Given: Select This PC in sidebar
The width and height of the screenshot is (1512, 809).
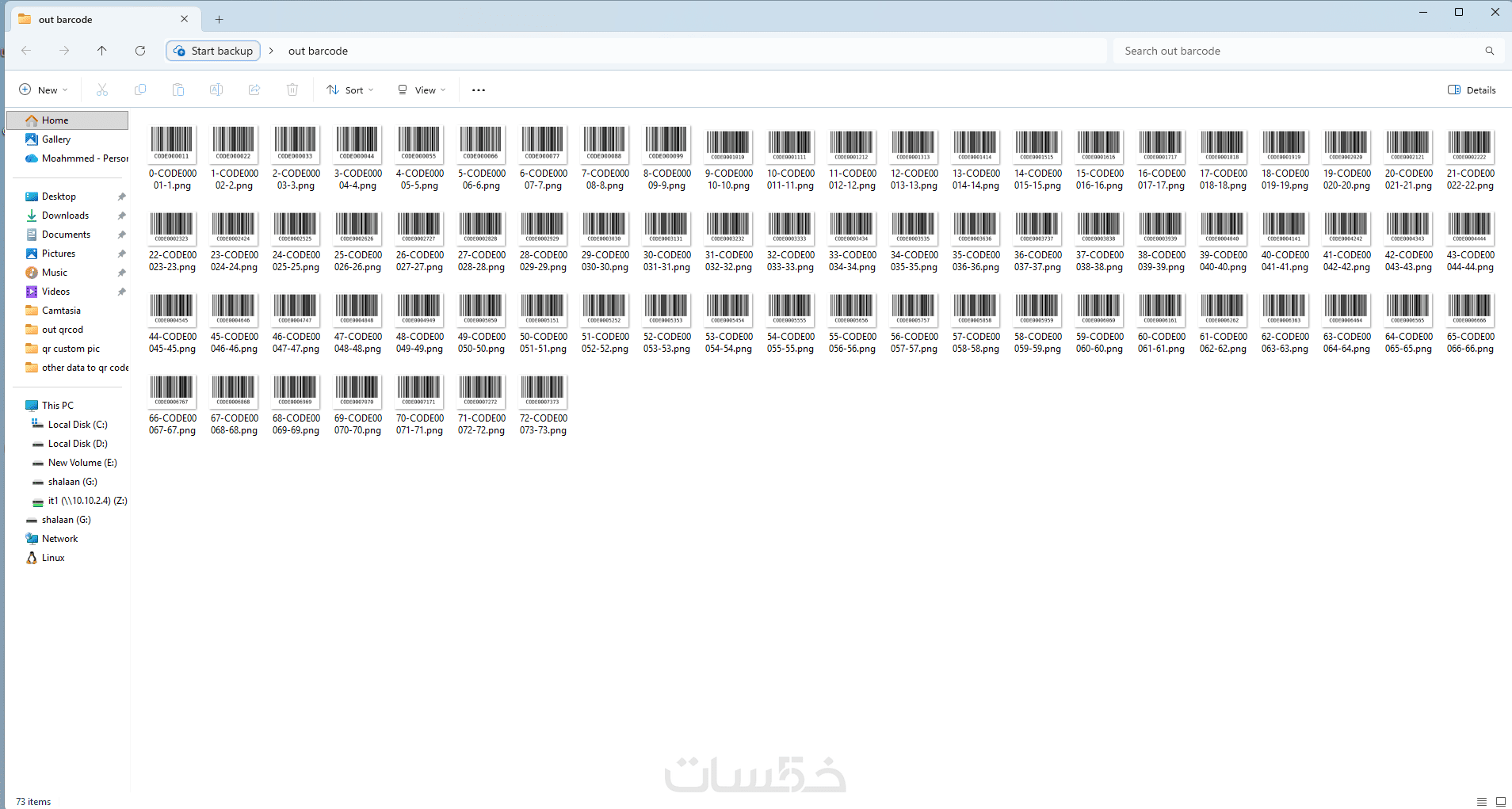Looking at the screenshot, I should (x=57, y=406).
